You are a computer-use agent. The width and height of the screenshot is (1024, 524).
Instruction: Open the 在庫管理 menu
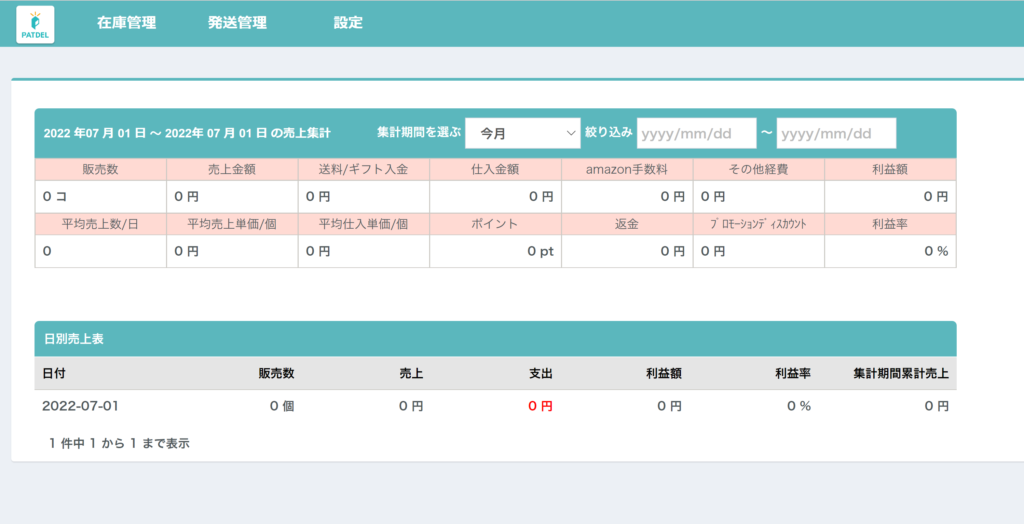(126, 23)
